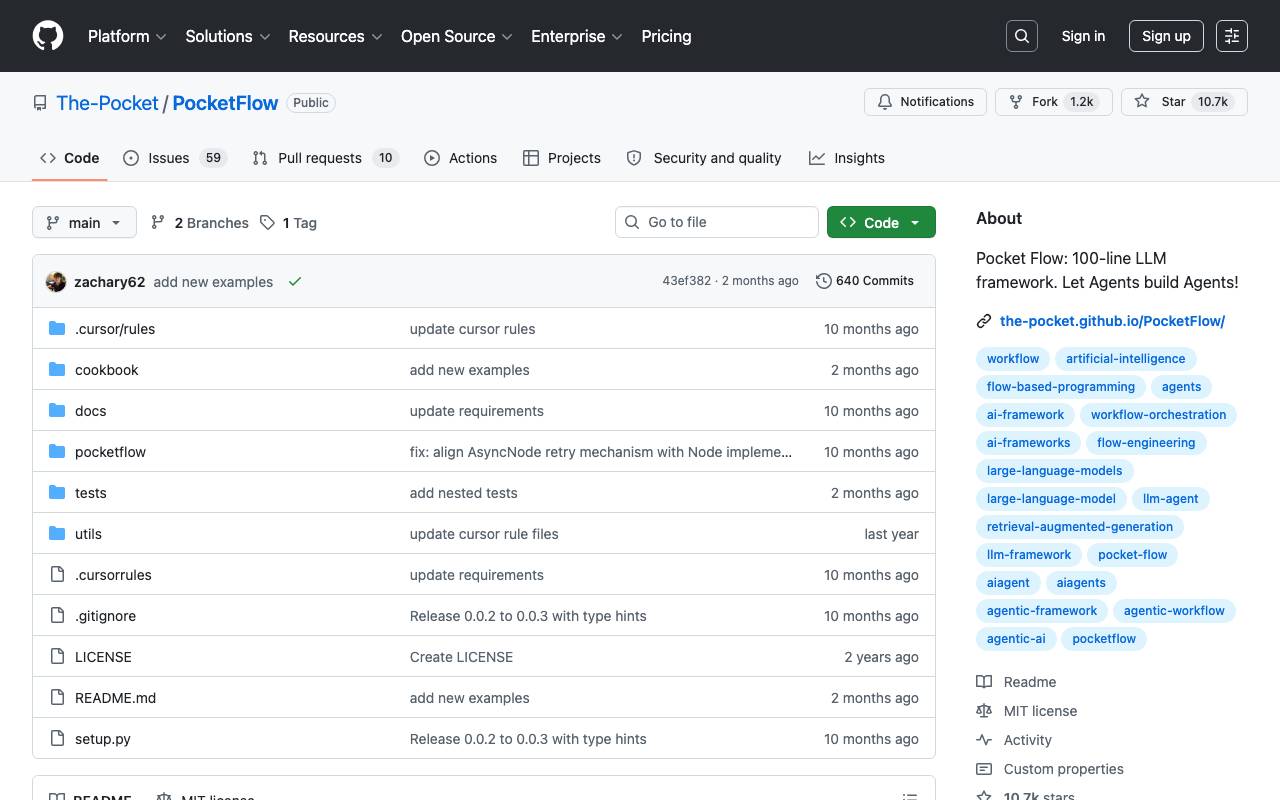Open the green Code dropdown button

tap(881, 222)
